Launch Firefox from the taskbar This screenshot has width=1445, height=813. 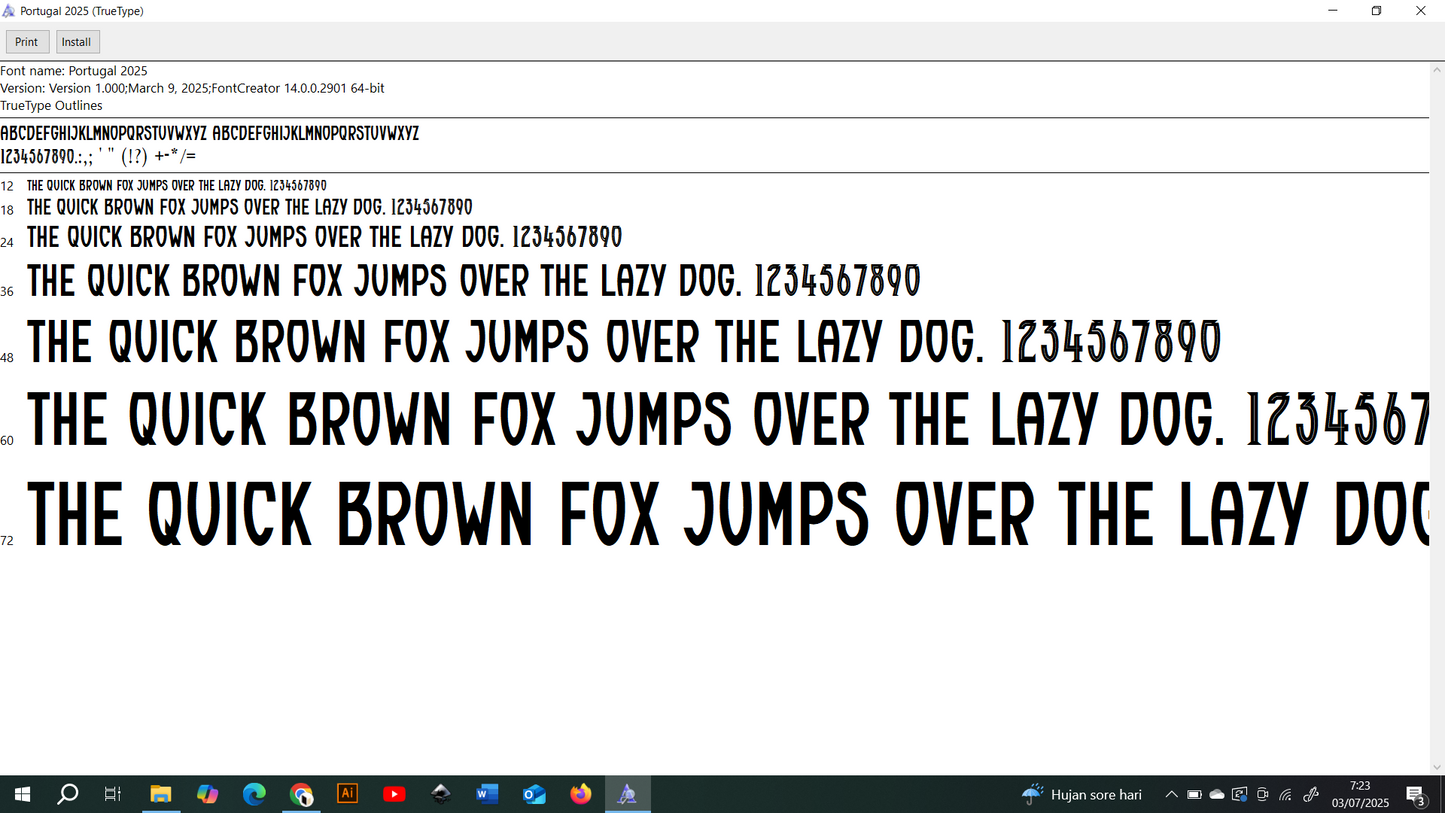click(581, 795)
